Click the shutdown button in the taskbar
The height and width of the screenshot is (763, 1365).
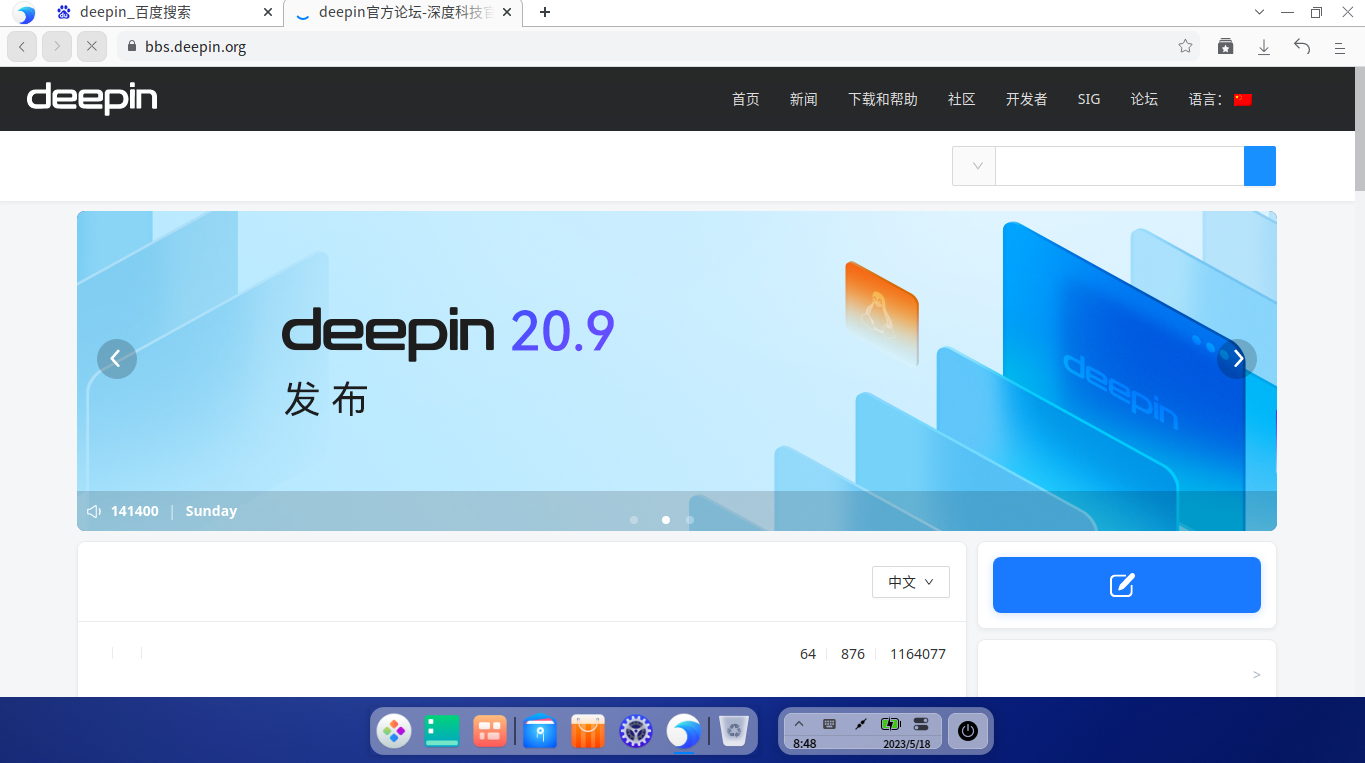click(967, 731)
